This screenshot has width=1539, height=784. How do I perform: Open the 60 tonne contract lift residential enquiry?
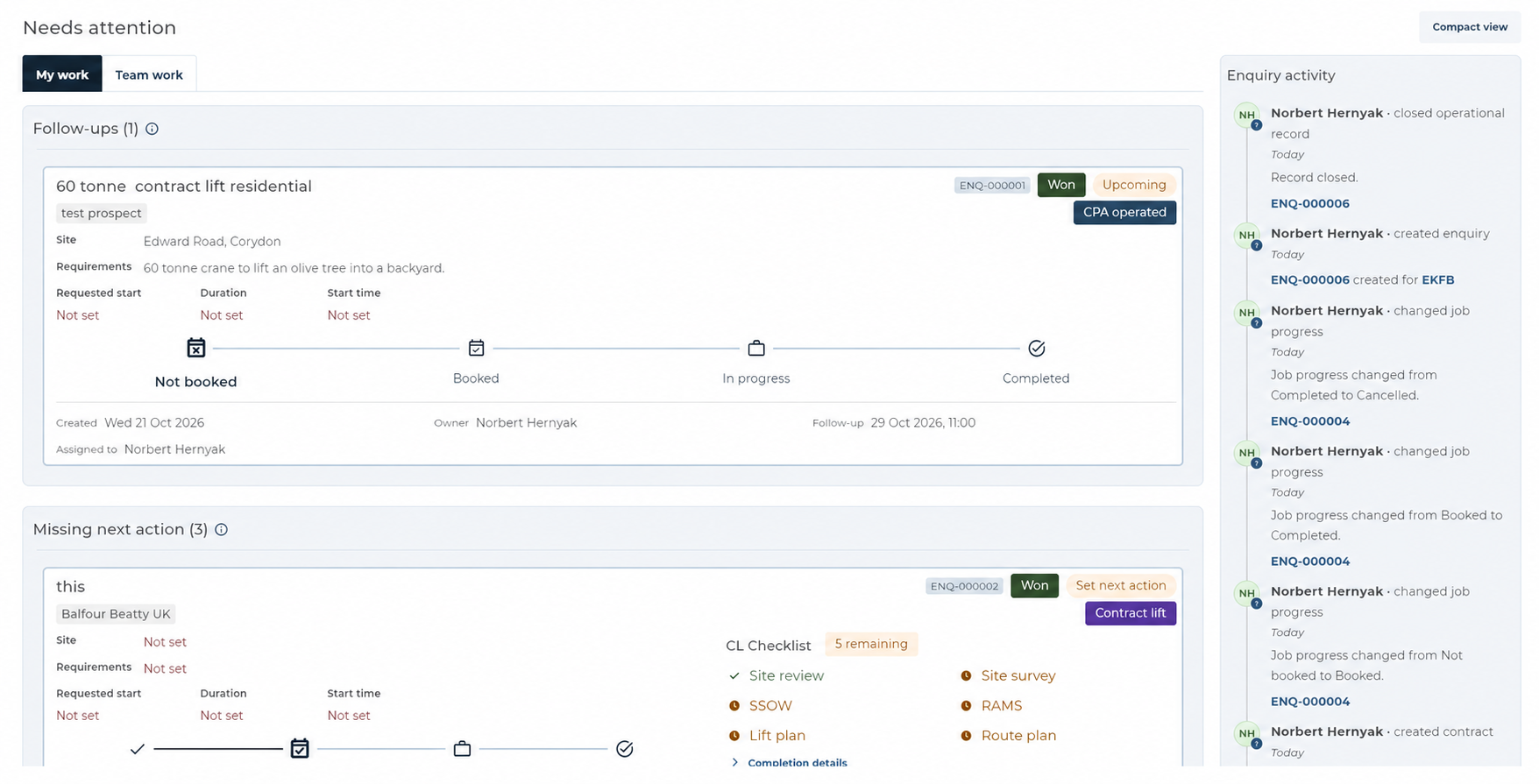pos(184,187)
